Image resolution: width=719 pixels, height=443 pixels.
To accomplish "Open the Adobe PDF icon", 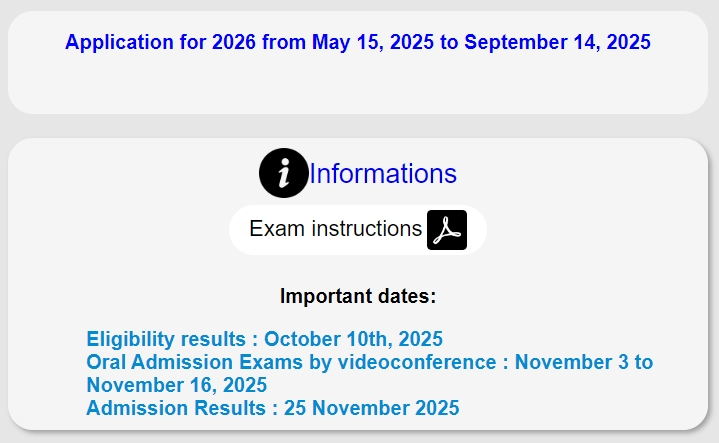I will click(x=447, y=230).
